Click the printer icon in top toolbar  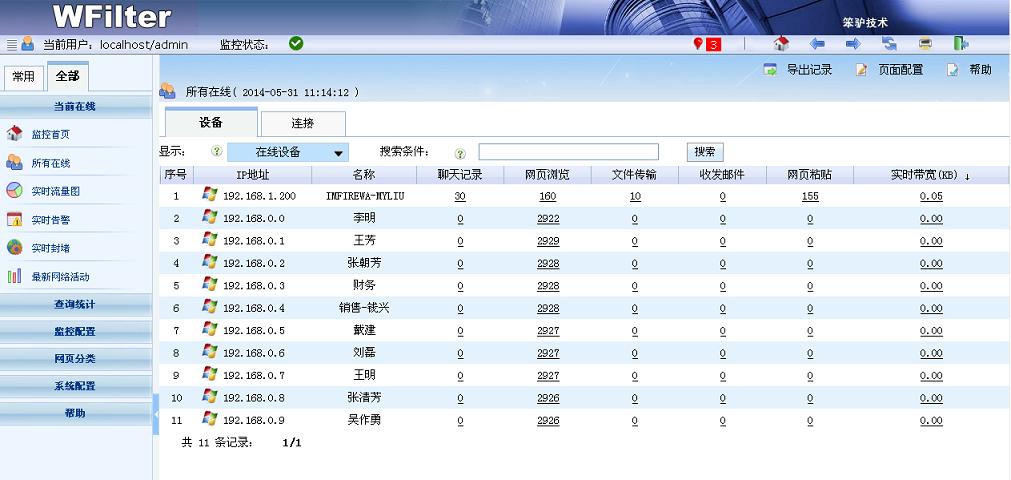click(x=925, y=44)
